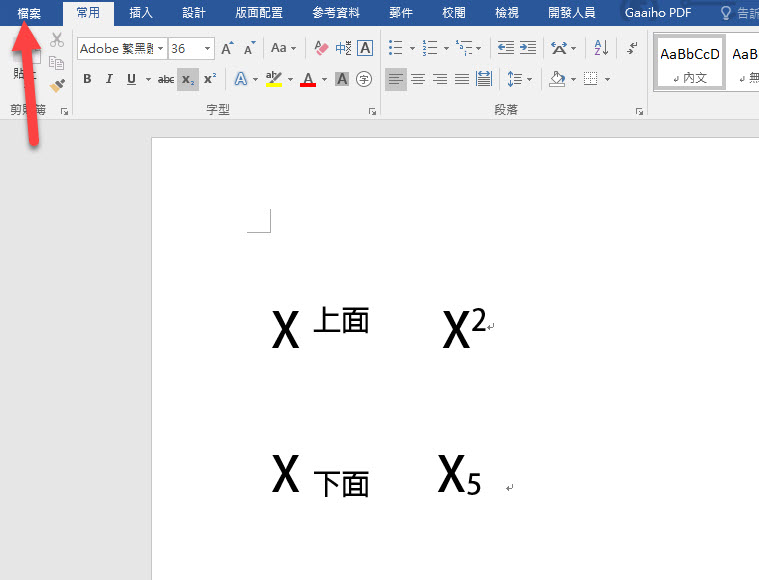
Task: Click the enclosed character 字 icon
Action: [x=364, y=79]
